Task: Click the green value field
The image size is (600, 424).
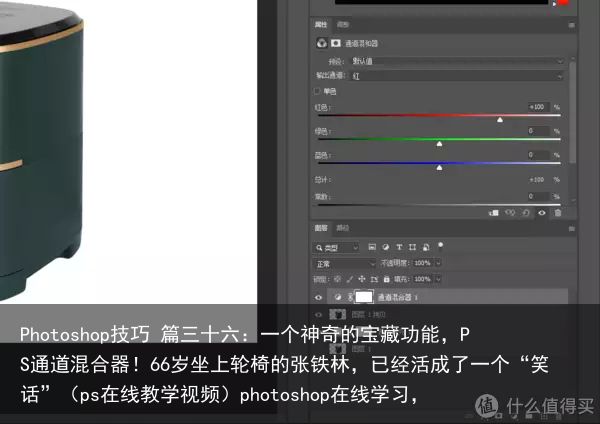Action: click(x=538, y=131)
